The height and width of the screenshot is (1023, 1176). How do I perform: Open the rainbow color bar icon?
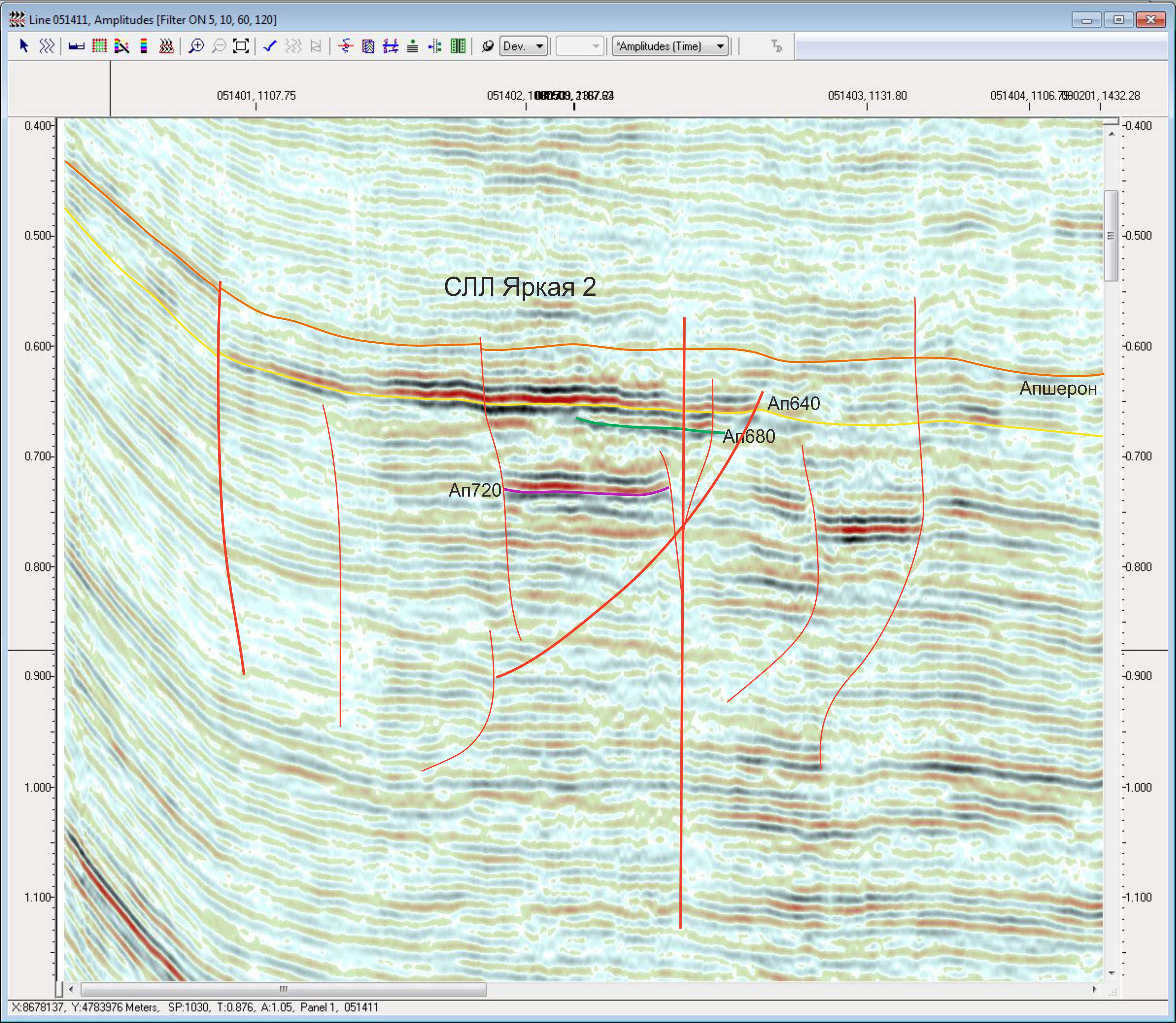[144, 46]
